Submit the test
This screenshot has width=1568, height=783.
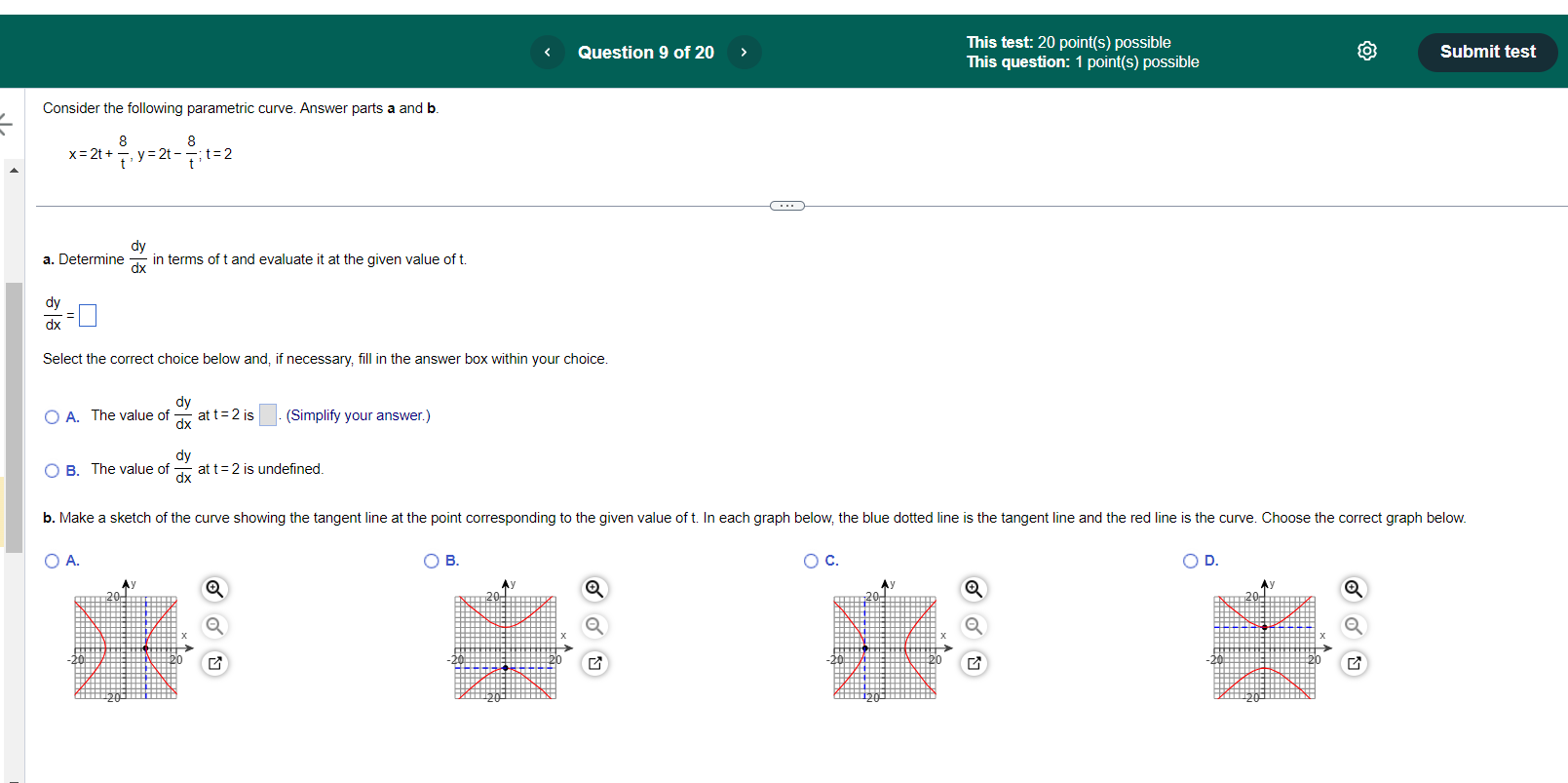(x=1487, y=52)
